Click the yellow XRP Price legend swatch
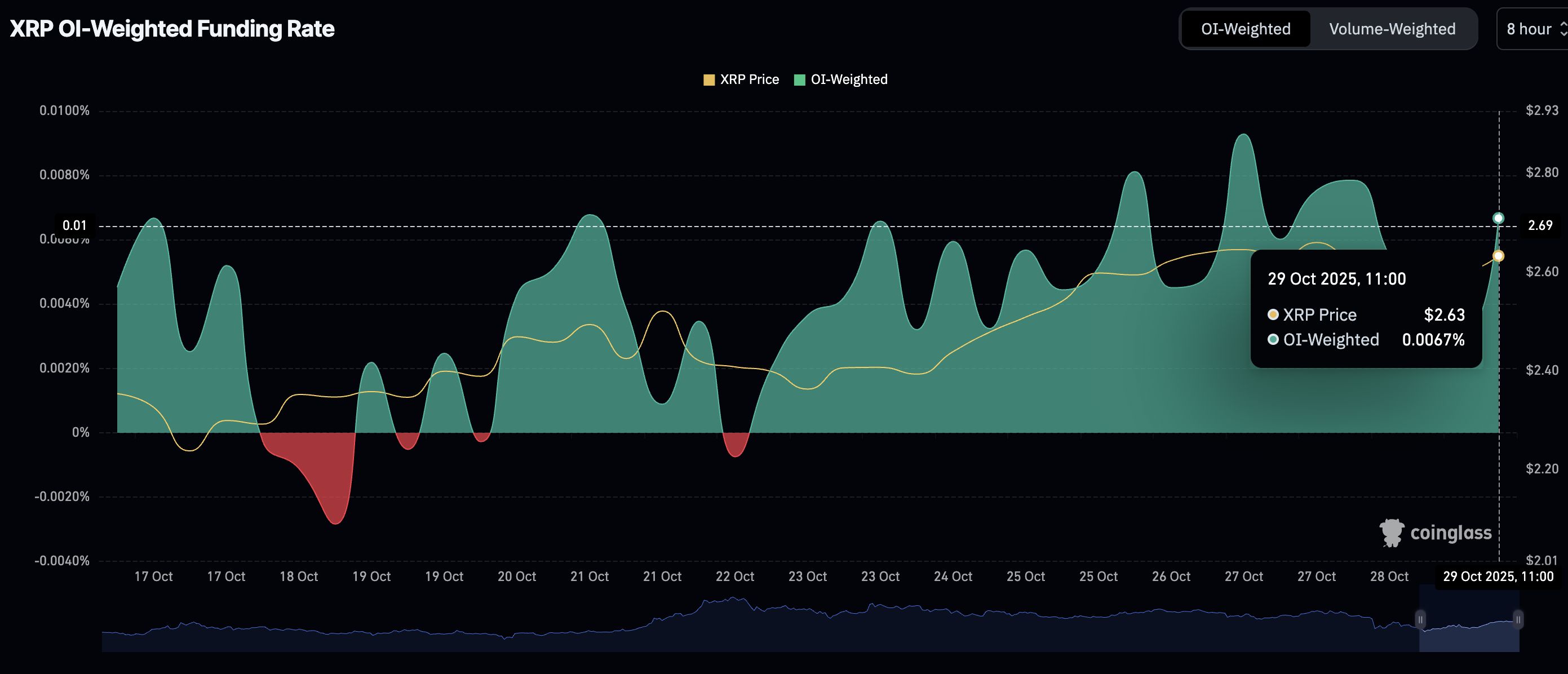 pos(708,79)
